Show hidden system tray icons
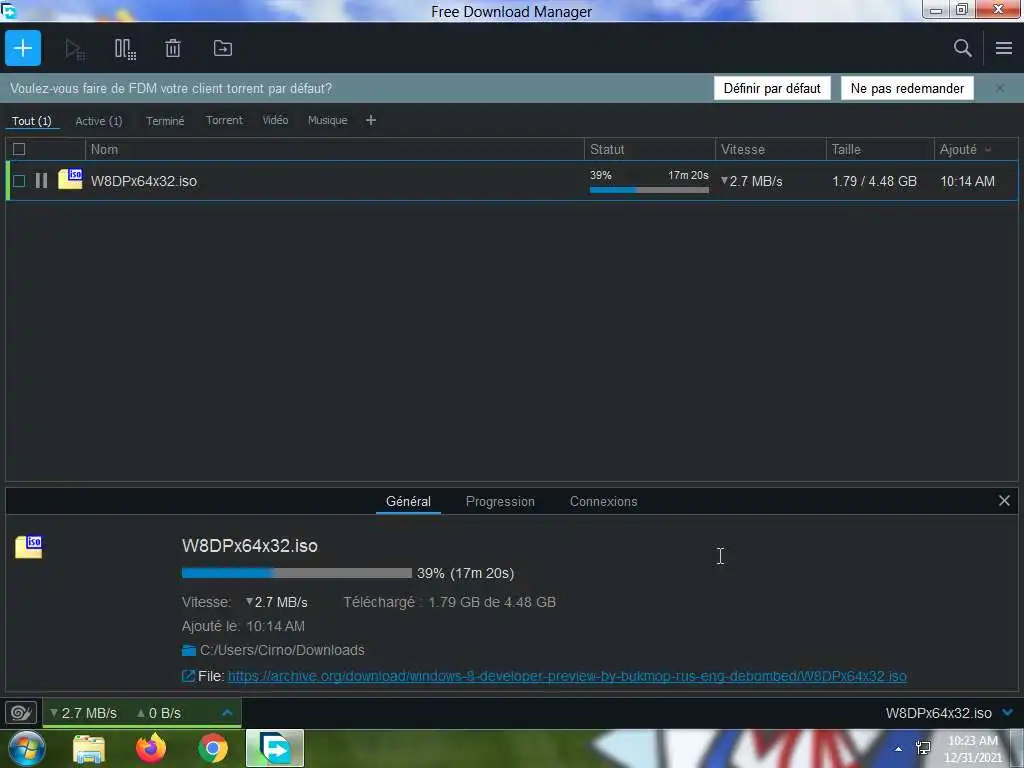The height and width of the screenshot is (768, 1024). [x=899, y=749]
